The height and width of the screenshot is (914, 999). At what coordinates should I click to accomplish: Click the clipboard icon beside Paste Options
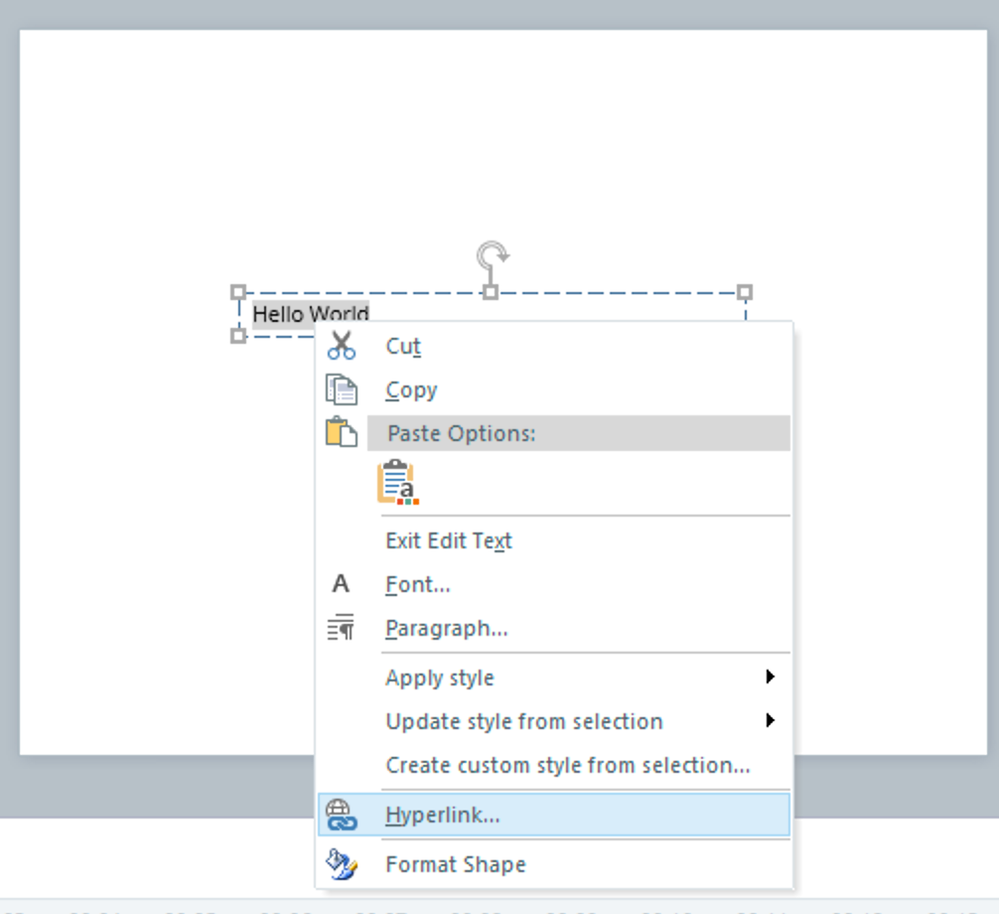pos(341,433)
